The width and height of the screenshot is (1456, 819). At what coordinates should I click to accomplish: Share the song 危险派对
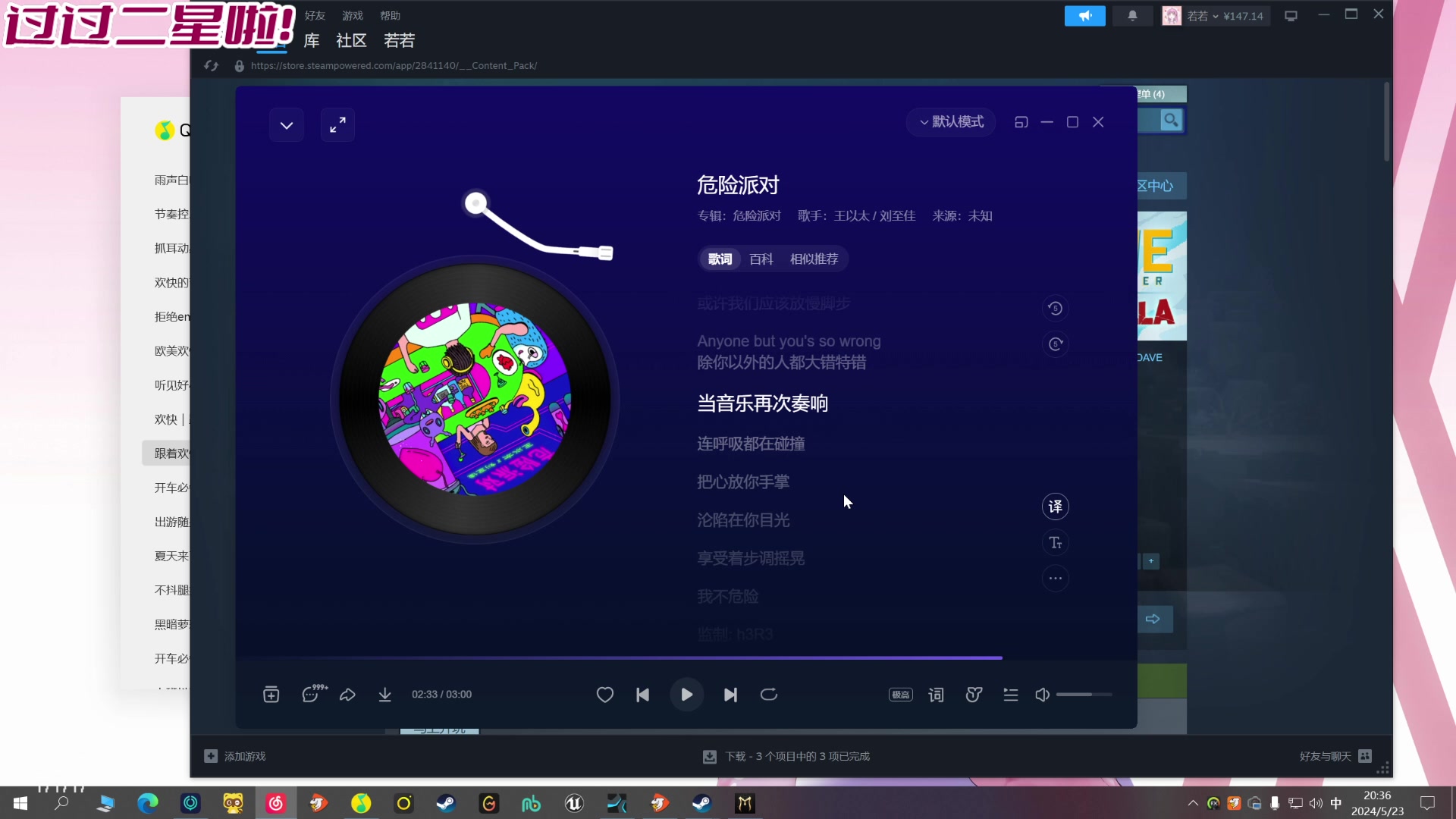pyautogui.click(x=348, y=695)
